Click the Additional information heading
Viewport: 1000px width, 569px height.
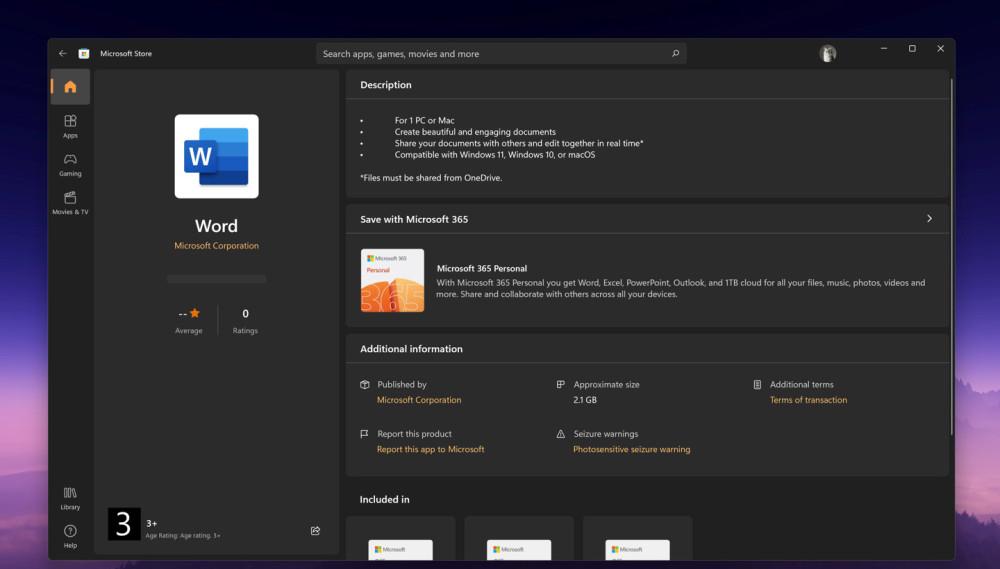(x=411, y=349)
